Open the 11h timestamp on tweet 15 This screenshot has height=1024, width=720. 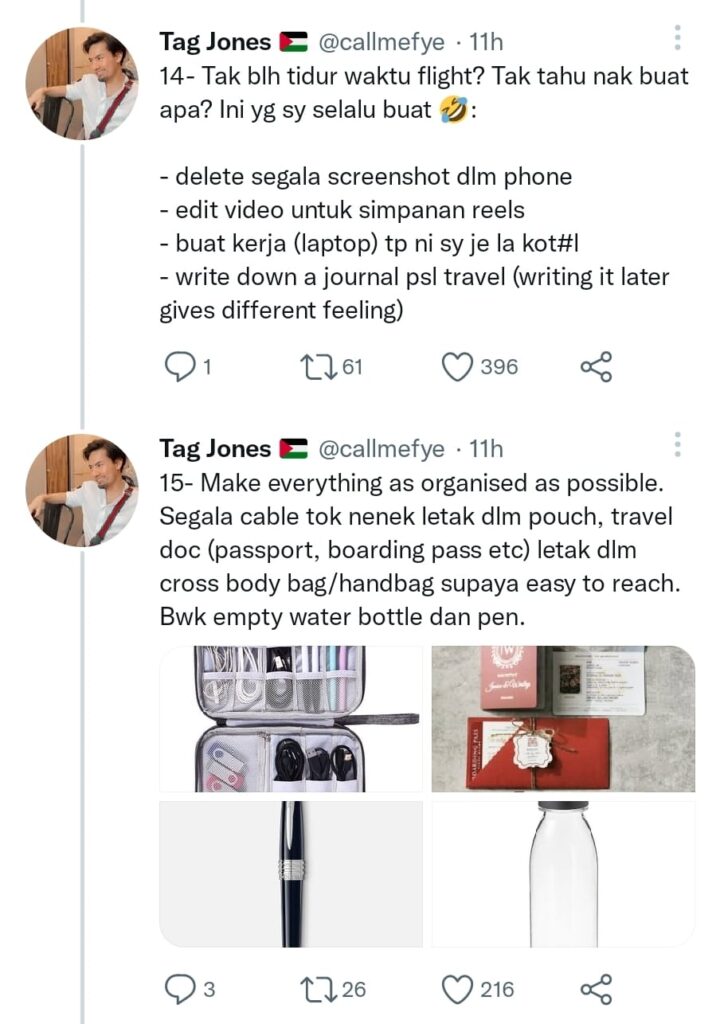(x=486, y=449)
